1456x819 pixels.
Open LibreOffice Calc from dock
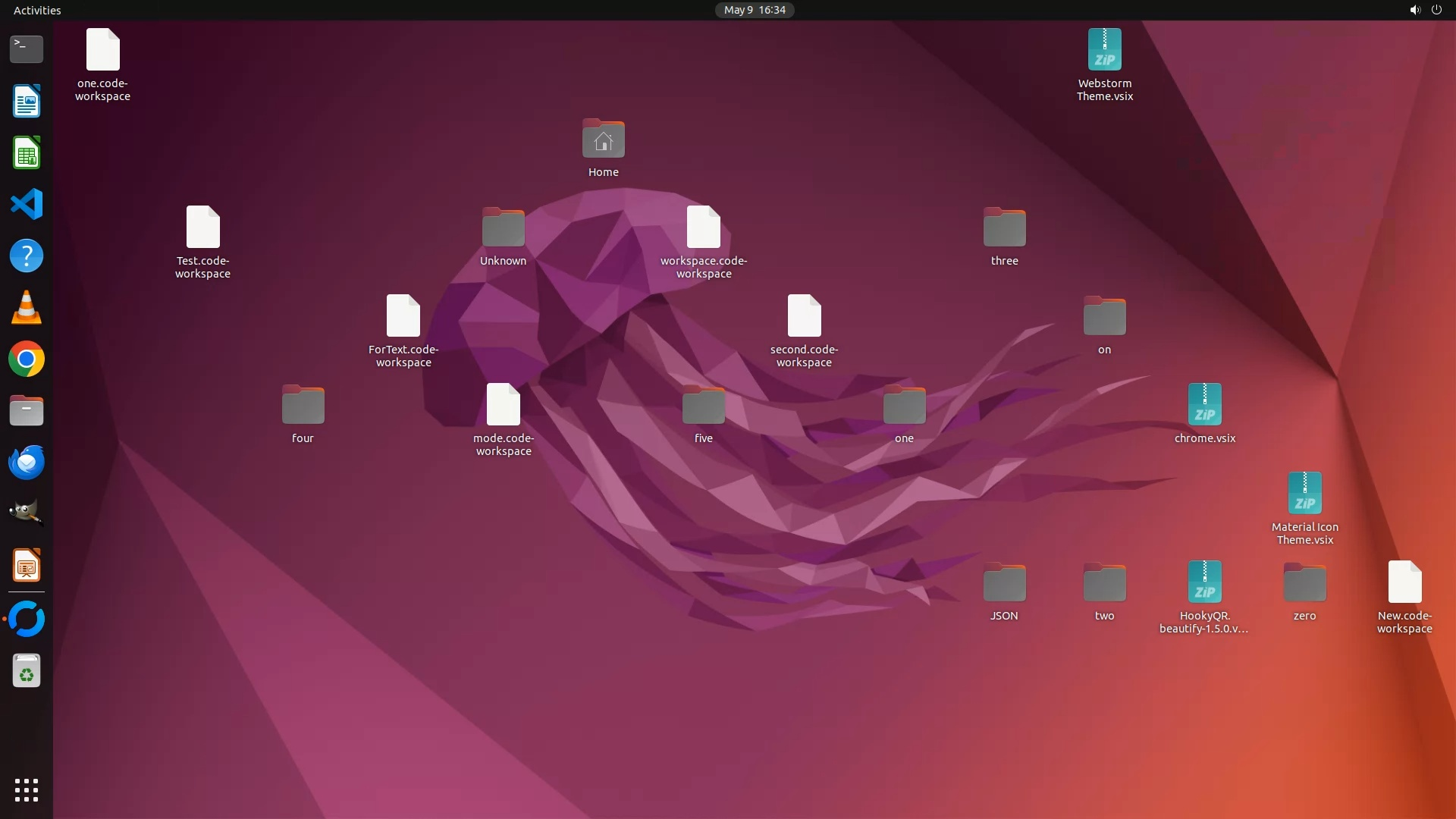coord(27,153)
